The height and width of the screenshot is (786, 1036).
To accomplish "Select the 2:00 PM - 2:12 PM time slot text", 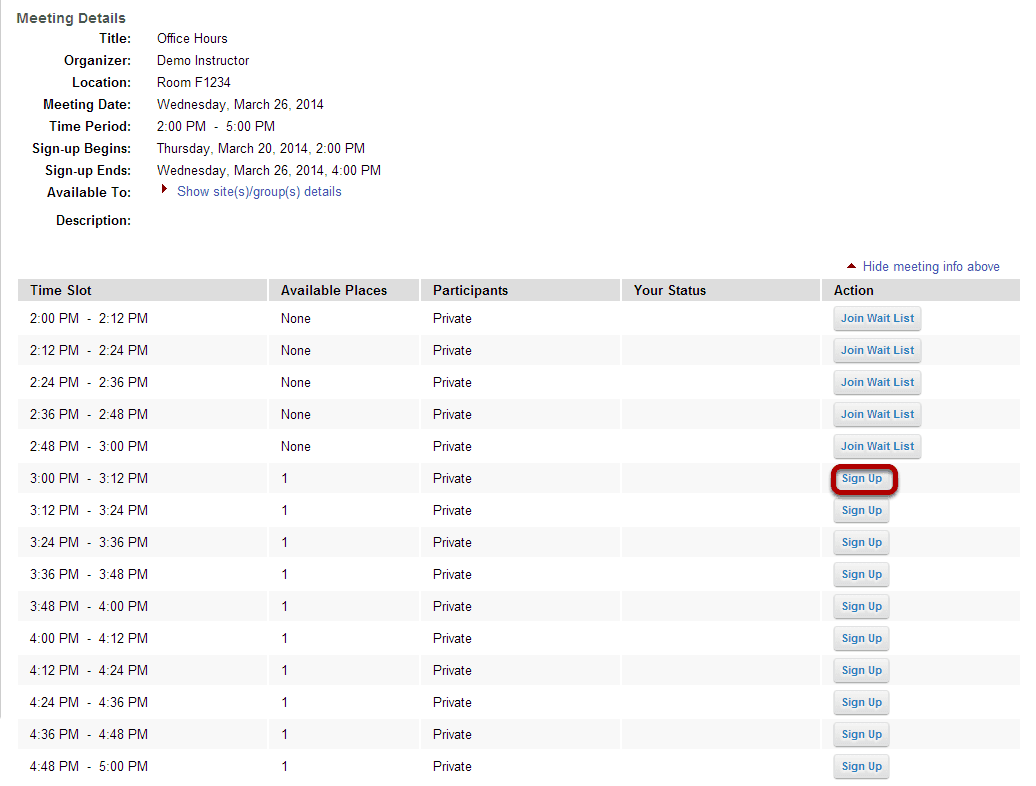I will (x=89, y=318).
